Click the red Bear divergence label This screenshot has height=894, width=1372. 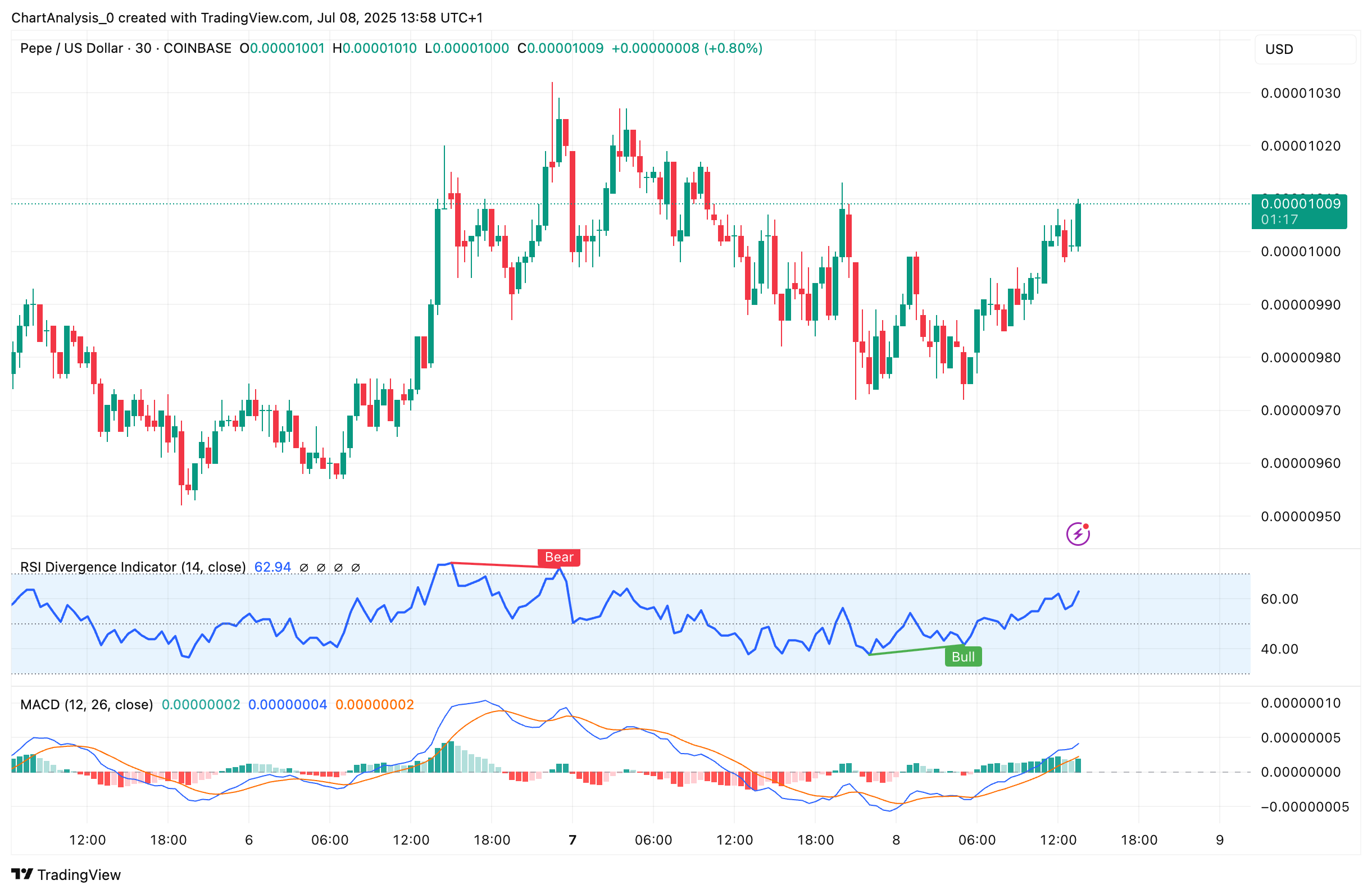click(558, 557)
